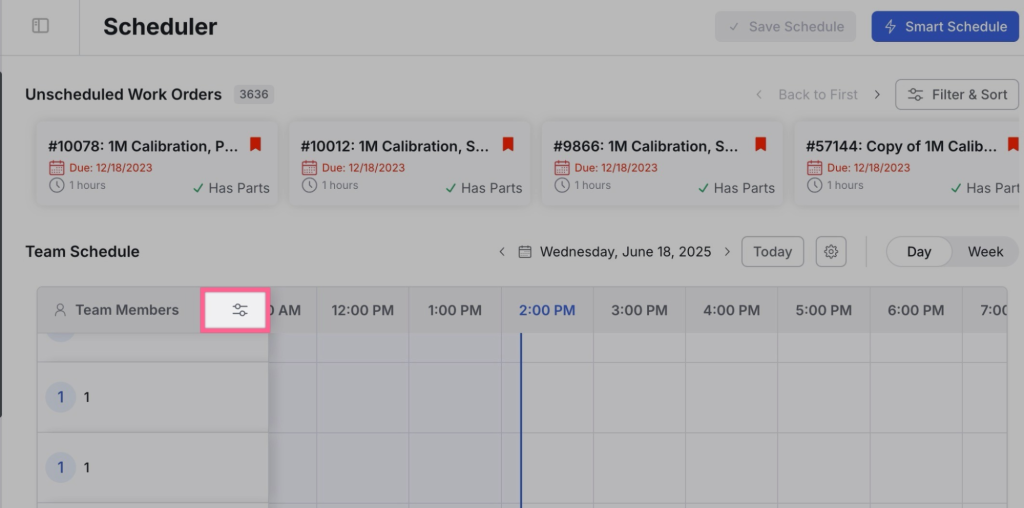This screenshot has width=1024, height=508.
Task: Switch schedule to Day view
Action: coord(919,252)
